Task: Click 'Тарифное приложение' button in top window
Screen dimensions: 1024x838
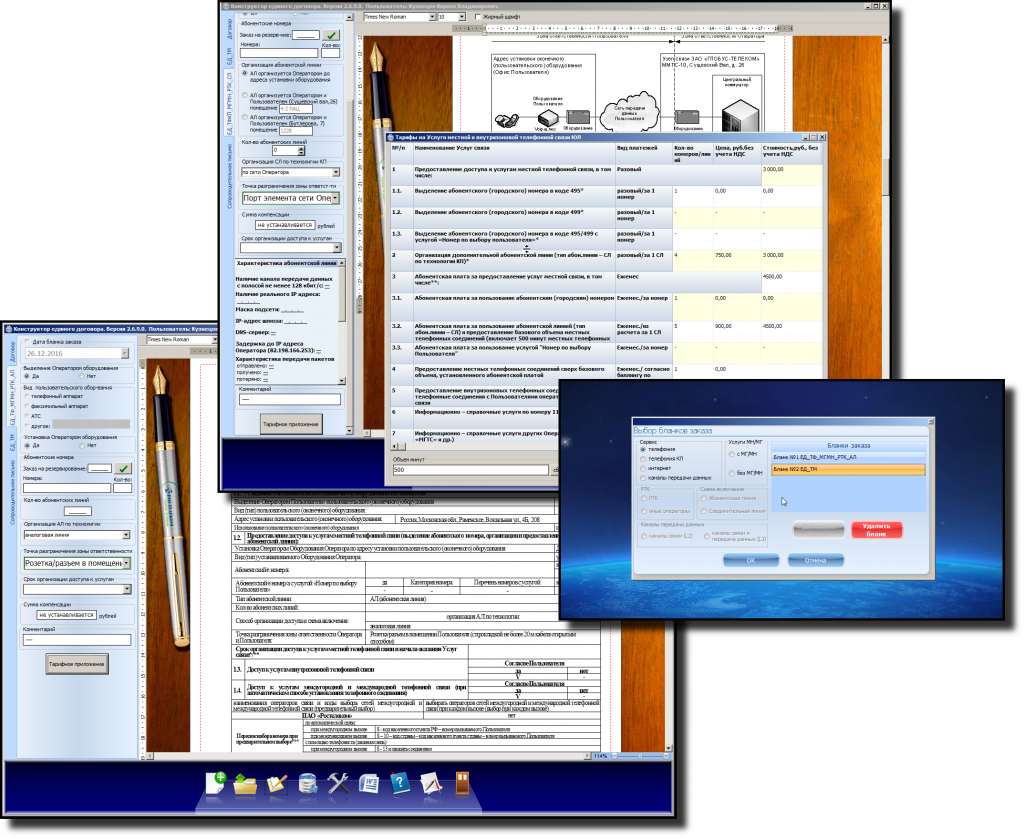Action: [291, 425]
